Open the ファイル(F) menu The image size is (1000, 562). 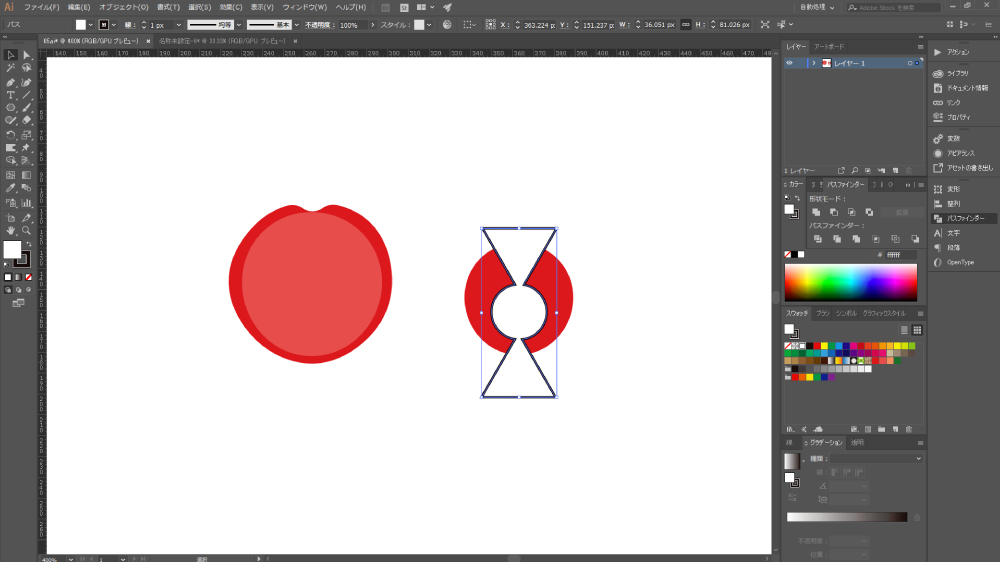tap(41, 7)
